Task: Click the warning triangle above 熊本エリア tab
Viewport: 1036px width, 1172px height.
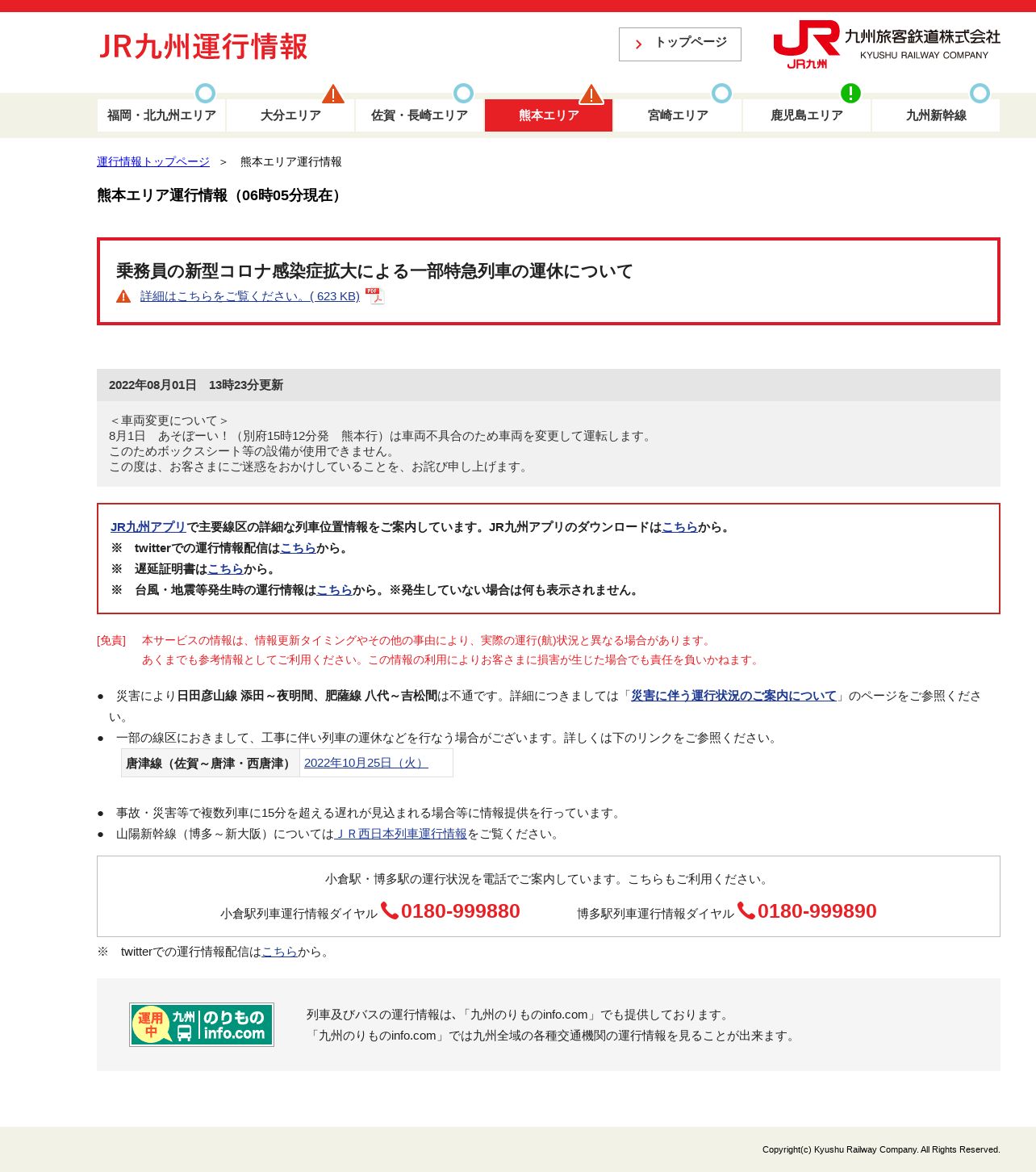Action: click(x=591, y=94)
